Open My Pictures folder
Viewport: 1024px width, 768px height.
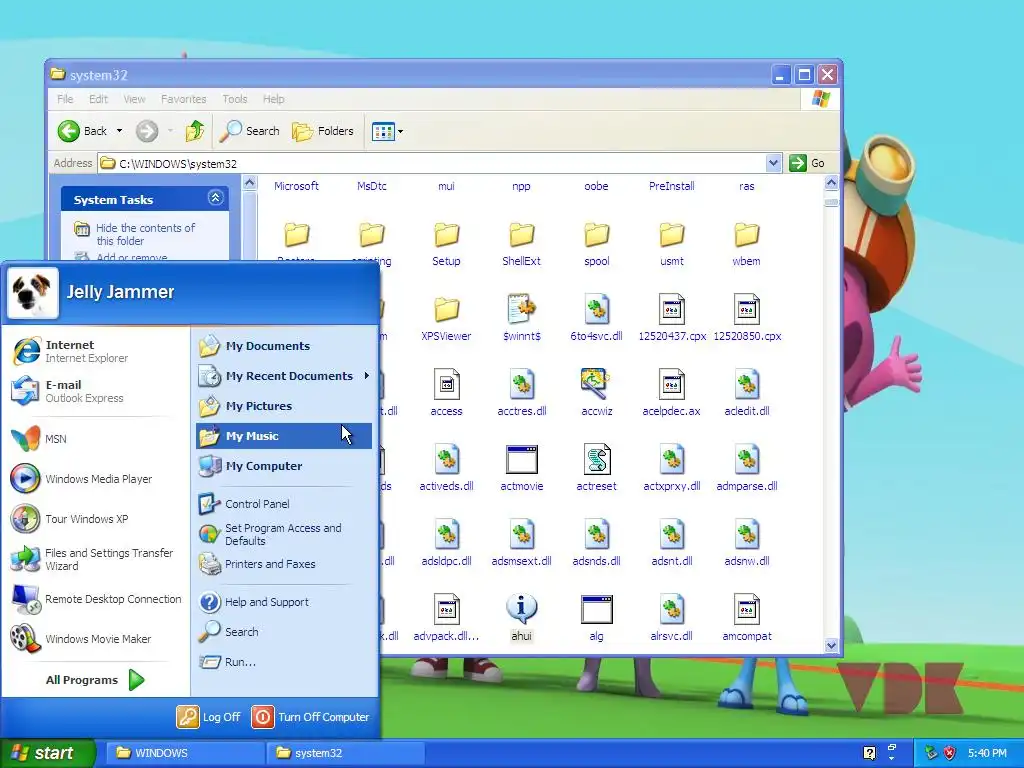(246, 406)
